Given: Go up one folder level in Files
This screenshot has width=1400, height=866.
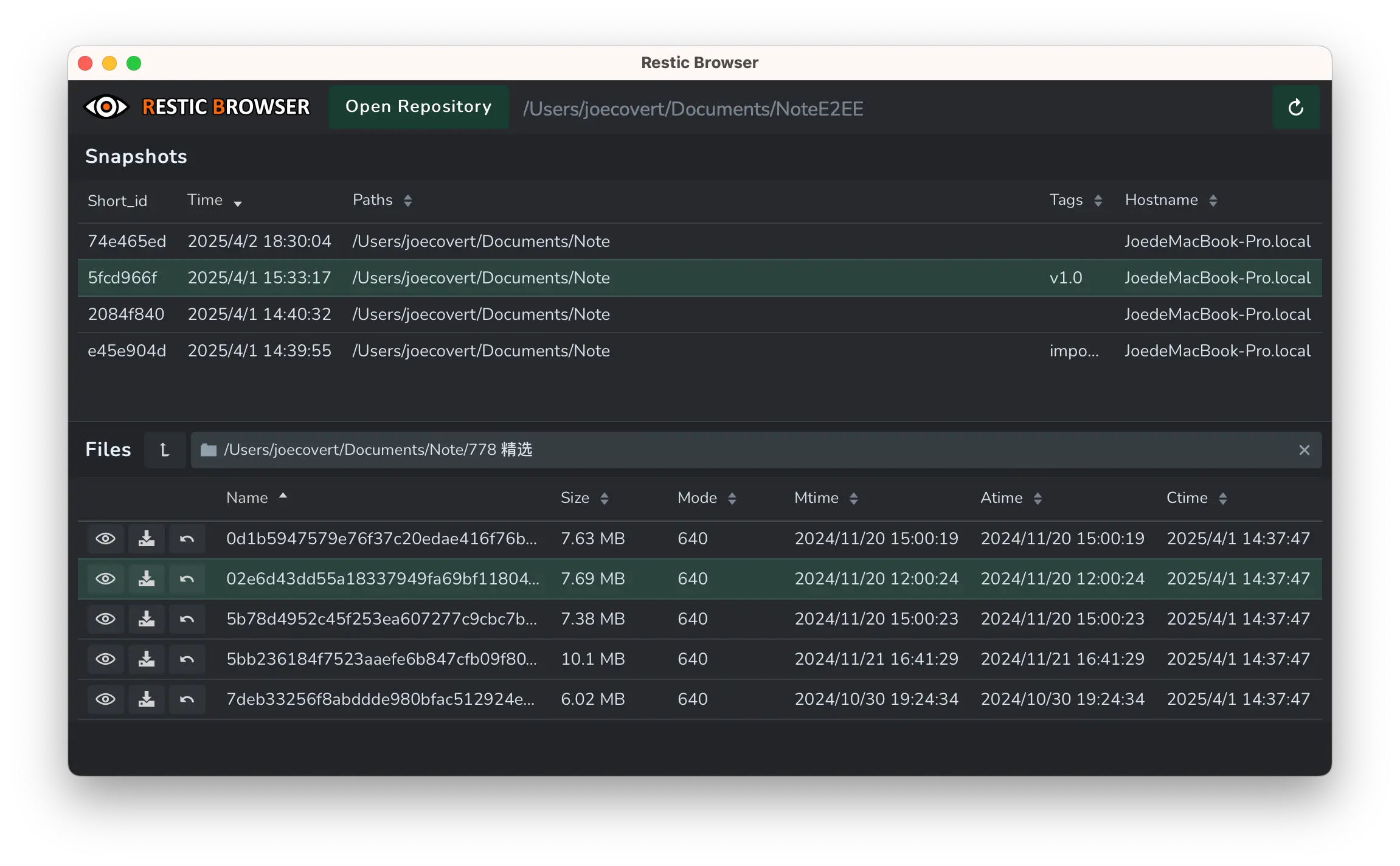Looking at the screenshot, I should coord(165,450).
